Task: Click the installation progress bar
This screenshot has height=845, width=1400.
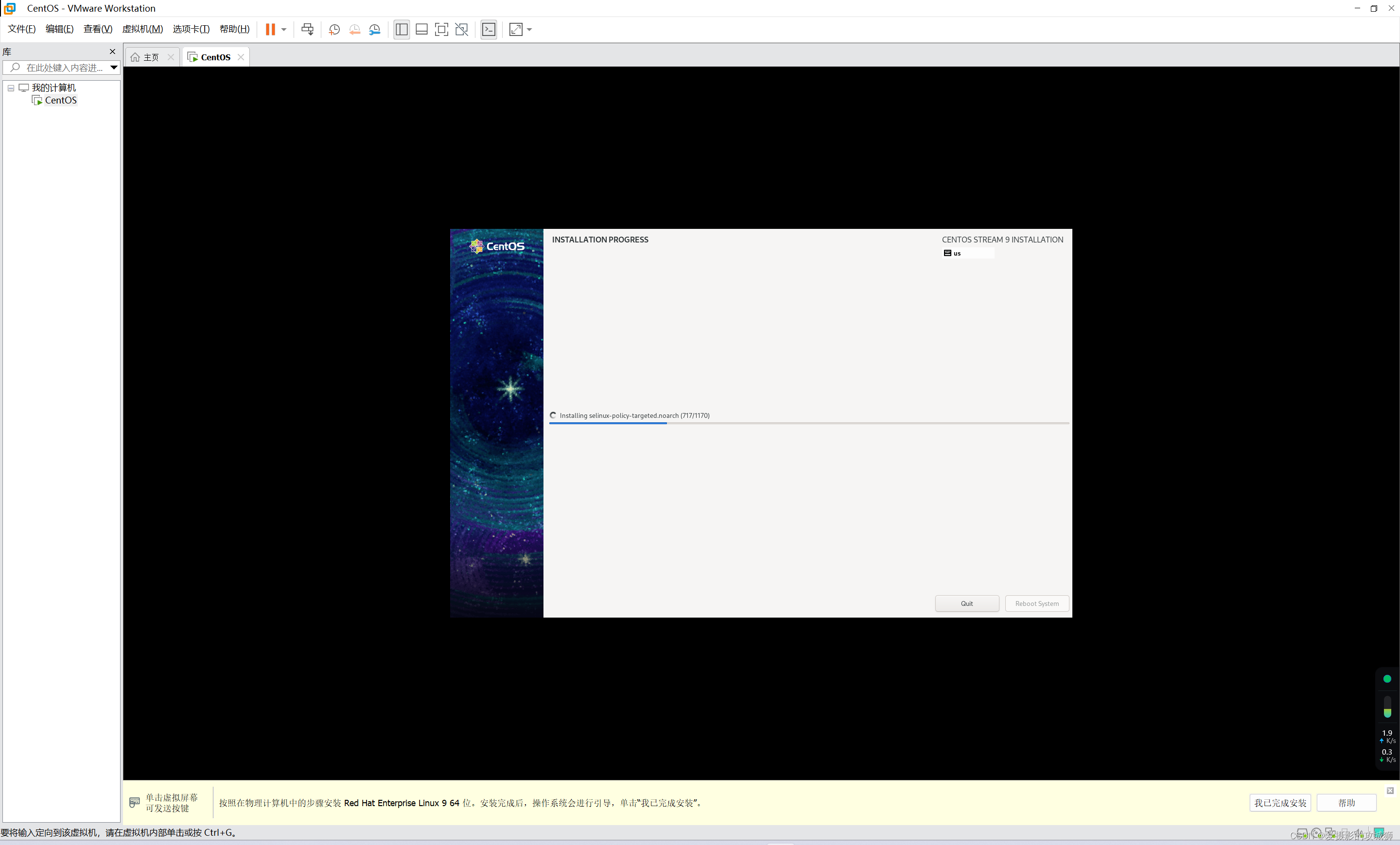Action: (808, 423)
